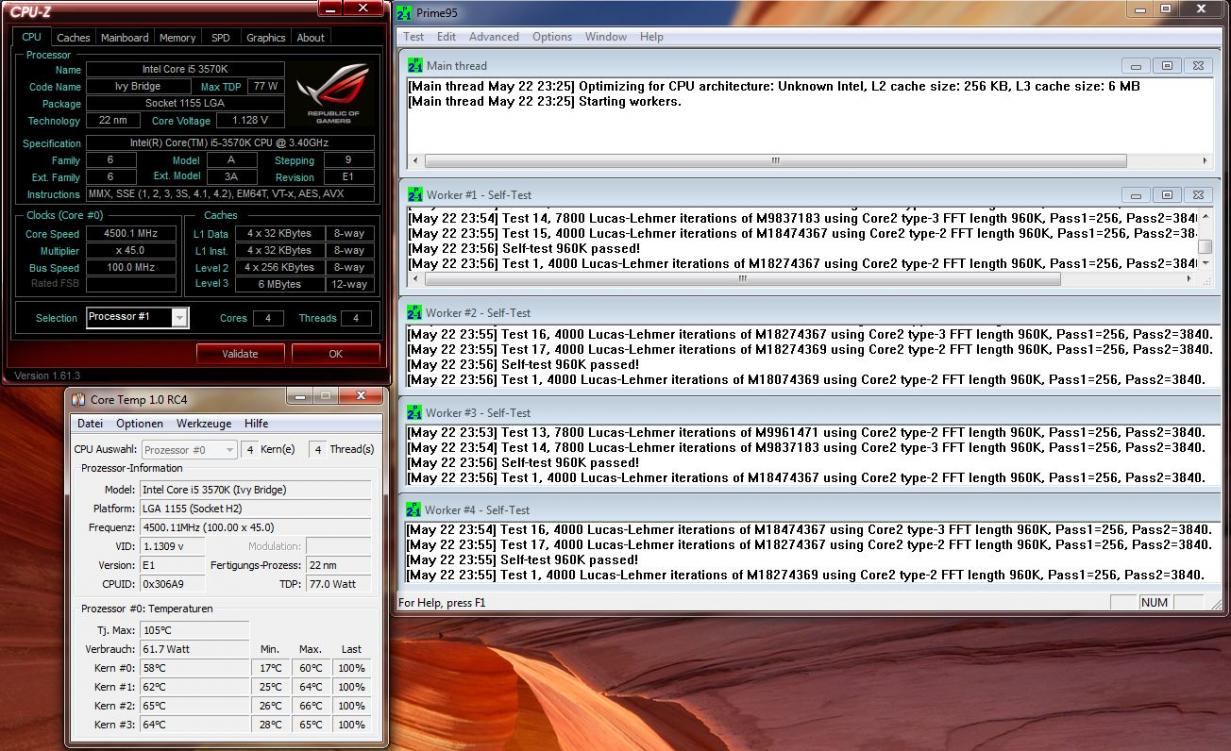Image resolution: width=1231 pixels, height=751 pixels.
Task: Open the Window menu in Prime95
Action: (x=606, y=37)
